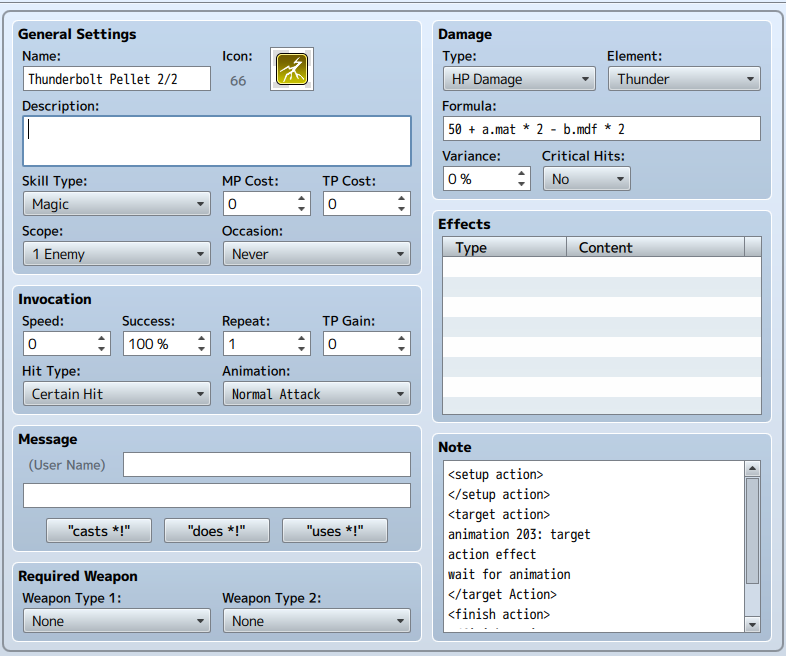Click the Description text box
The width and height of the screenshot is (786, 656).
coord(217,141)
